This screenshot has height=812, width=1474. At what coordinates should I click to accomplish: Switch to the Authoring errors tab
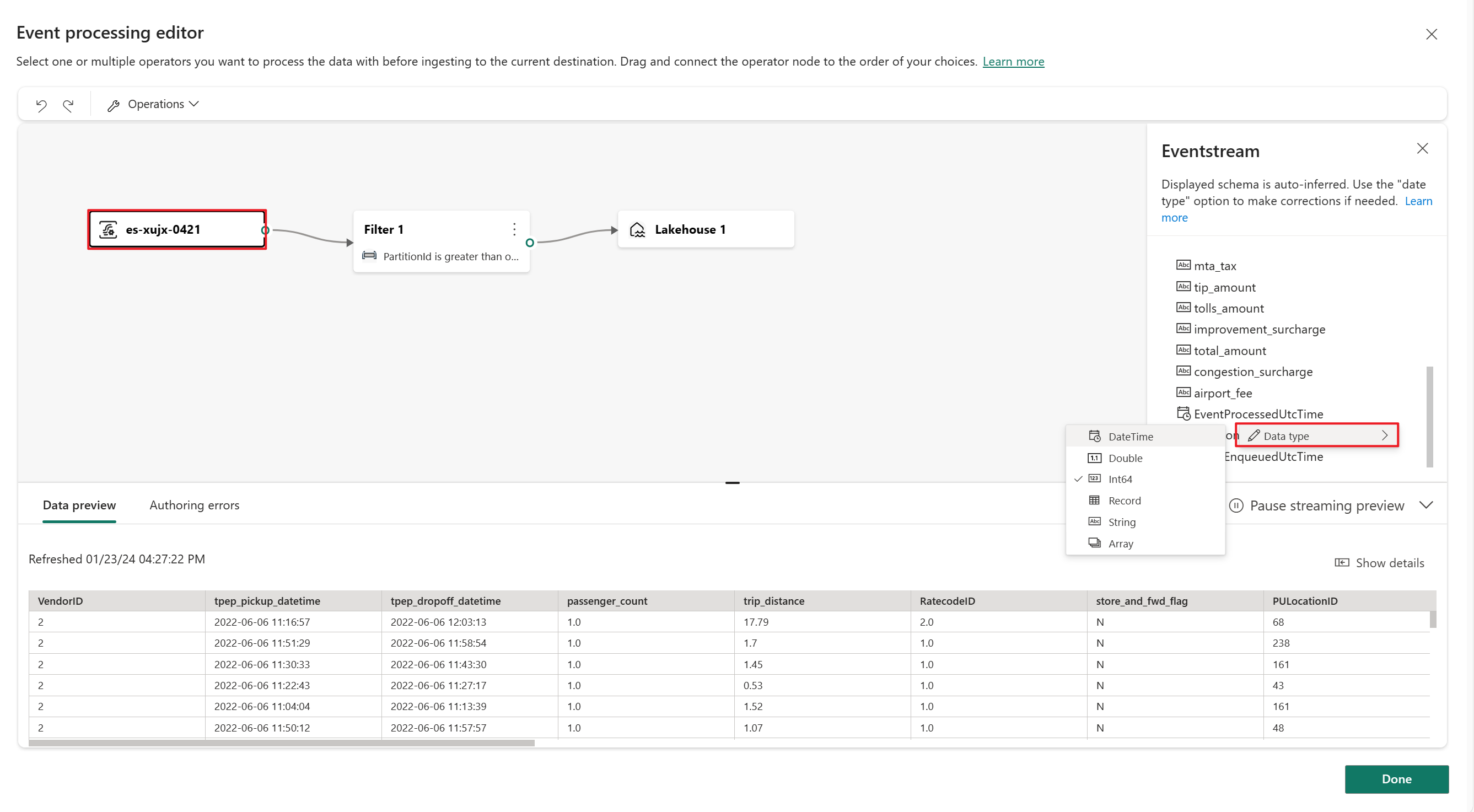coord(194,505)
